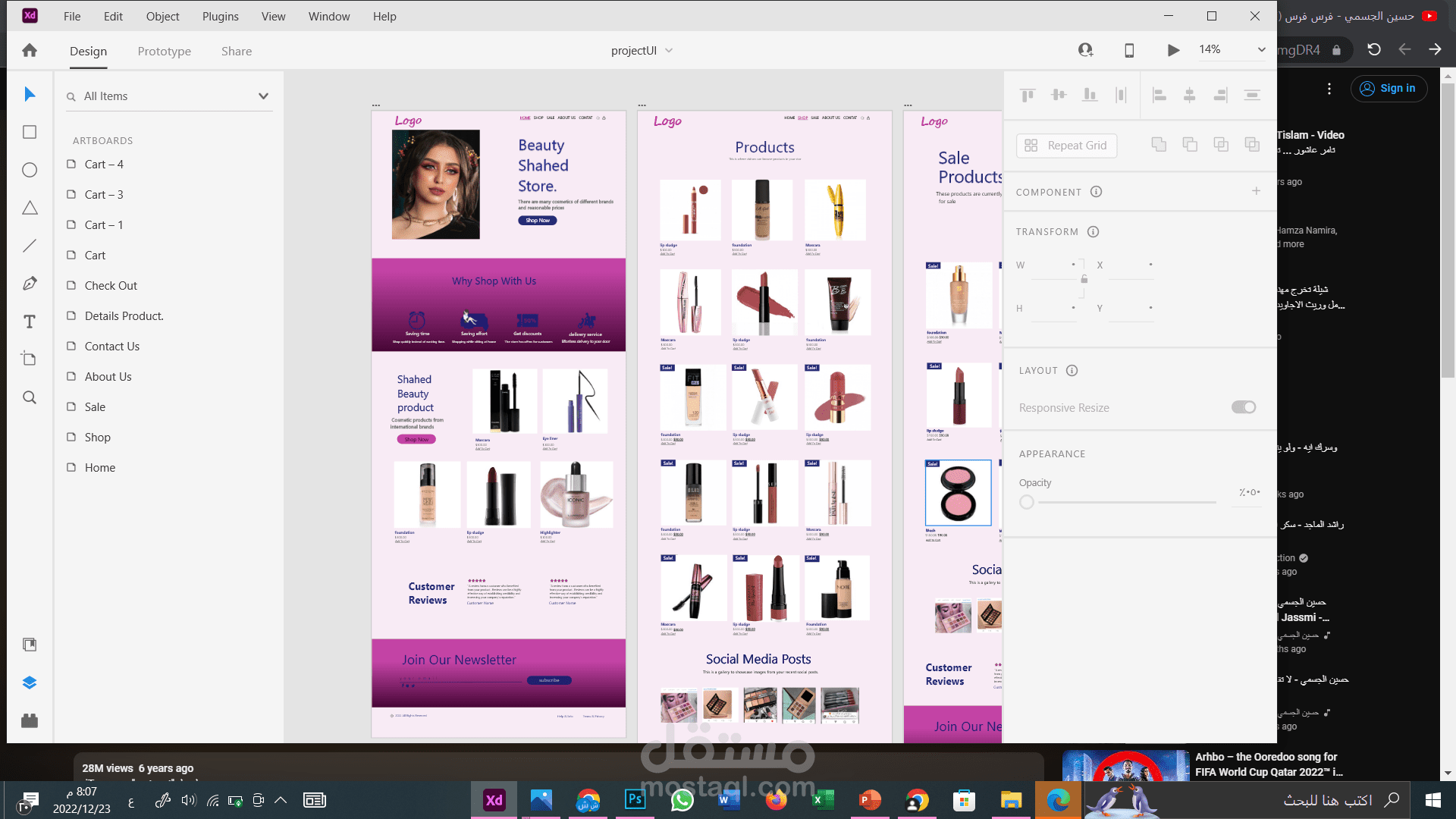Select the Line tool

click(30, 246)
